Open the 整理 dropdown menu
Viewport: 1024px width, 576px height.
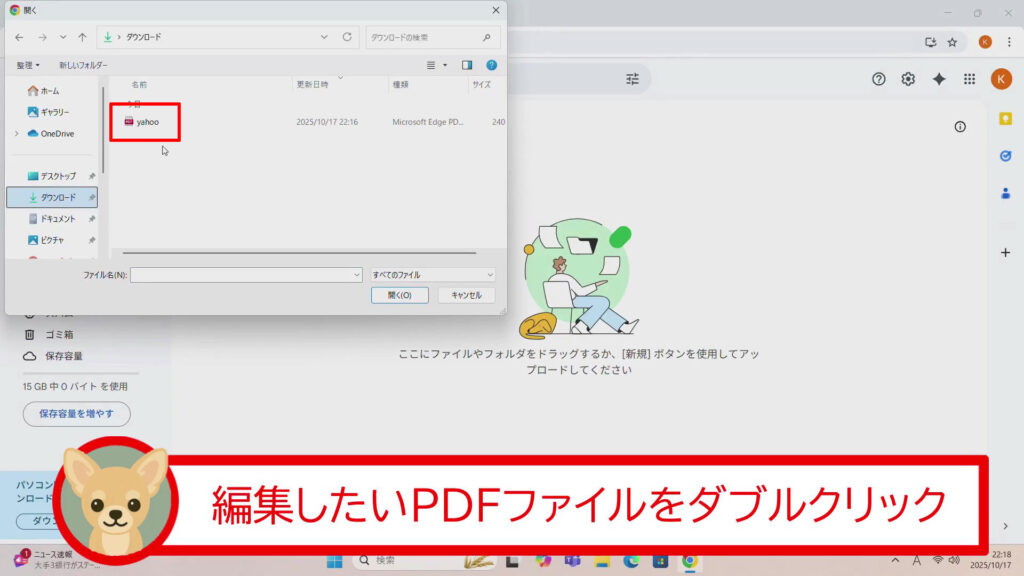click(x=28, y=65)
